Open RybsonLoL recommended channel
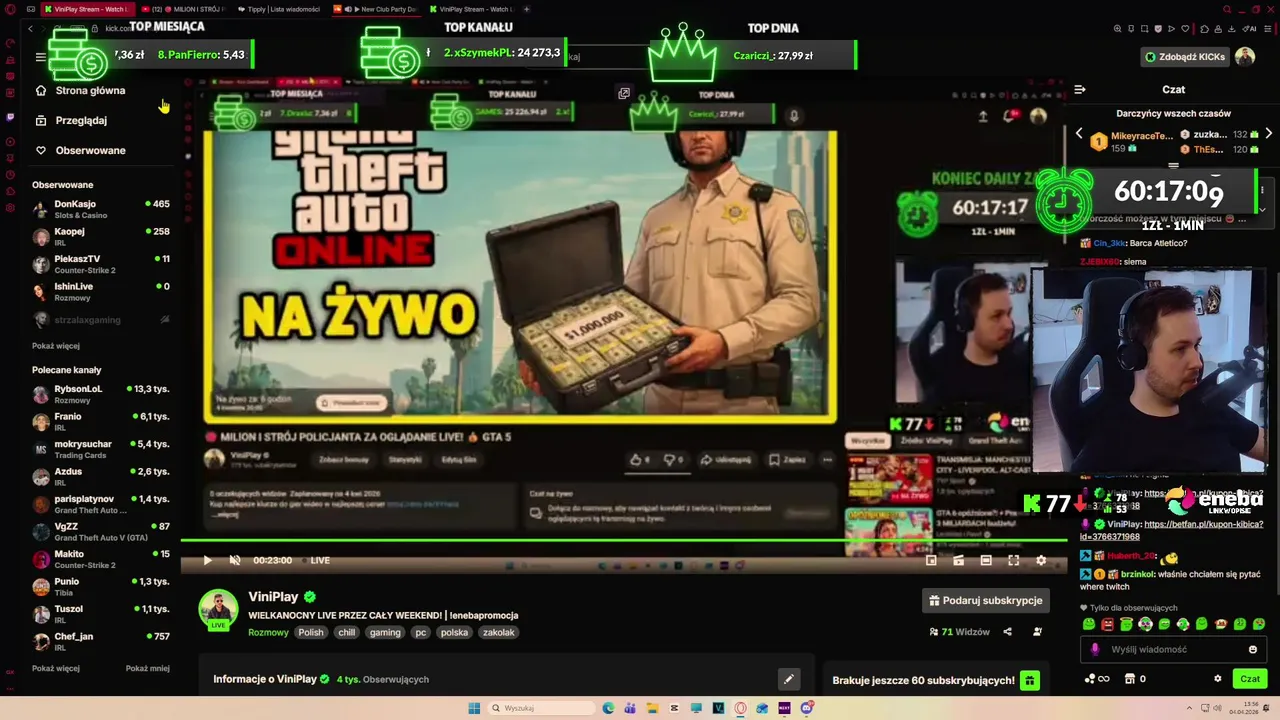This screenshot has width=1280, height=720. click(x=100, y=394)
